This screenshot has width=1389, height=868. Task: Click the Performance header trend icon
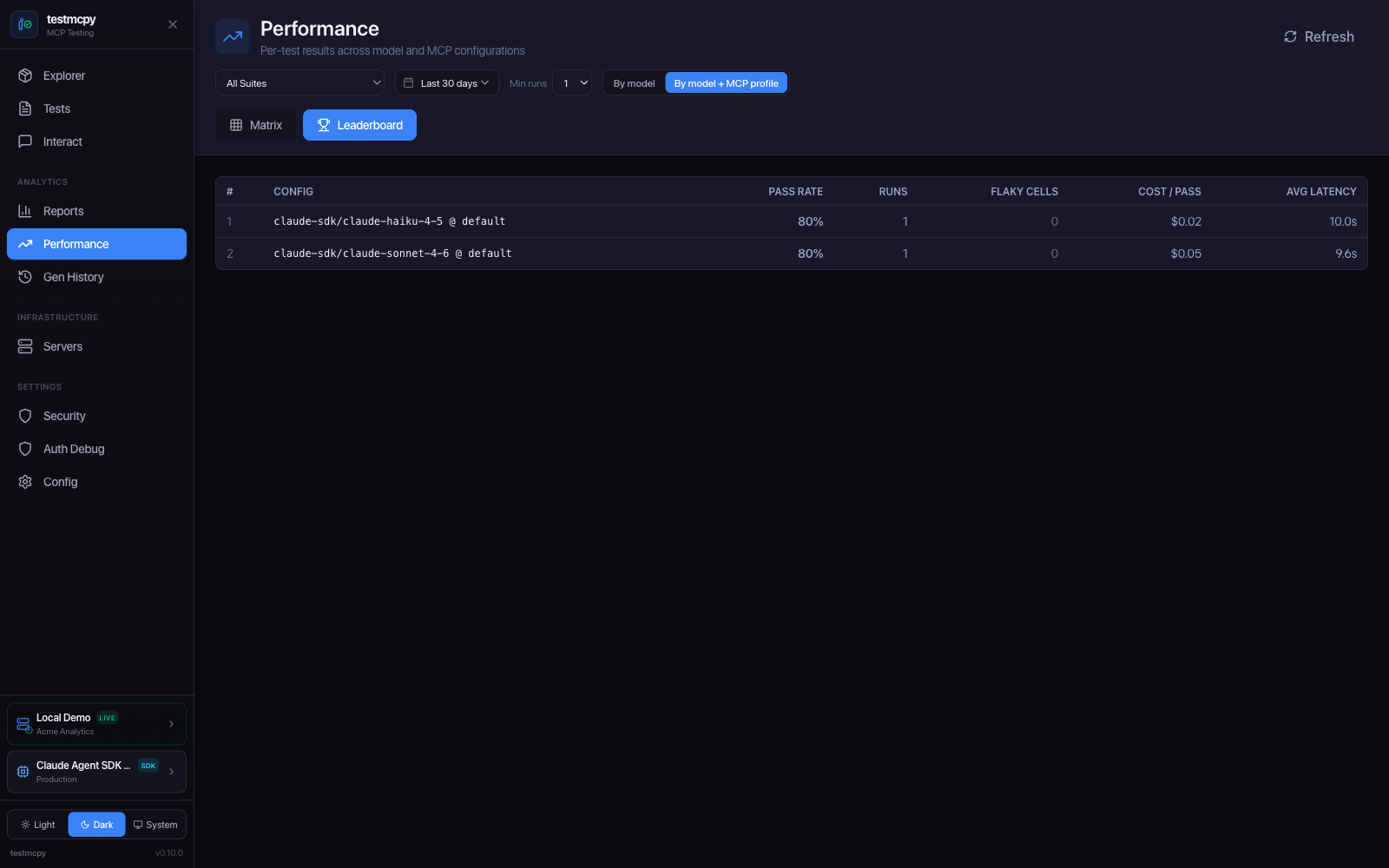(233, 36)
